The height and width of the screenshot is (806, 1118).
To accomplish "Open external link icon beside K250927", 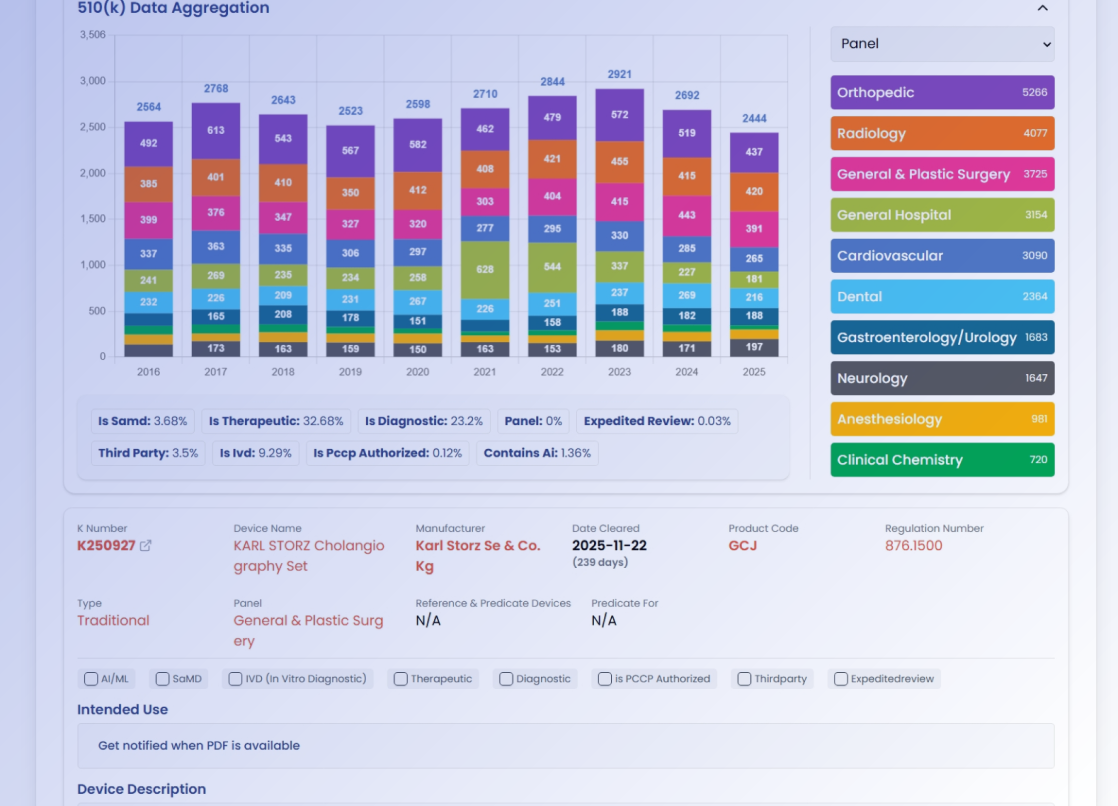I will 146,546.
